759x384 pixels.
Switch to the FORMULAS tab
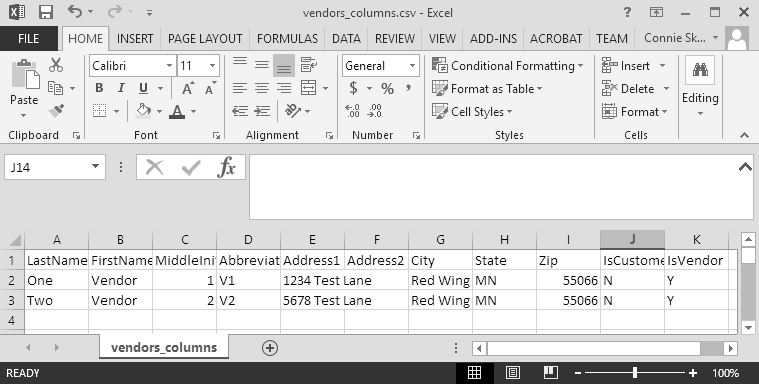point(287,39)
